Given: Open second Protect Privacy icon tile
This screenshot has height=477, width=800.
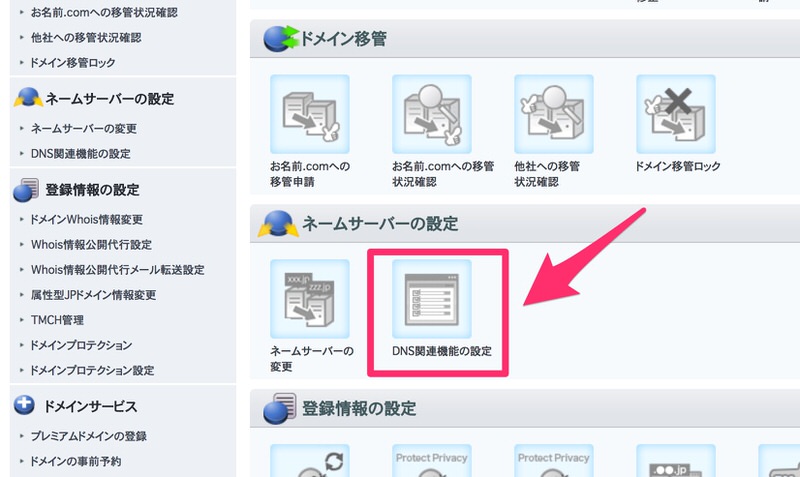Looking at the screenshot, I should tap(554, 461).
